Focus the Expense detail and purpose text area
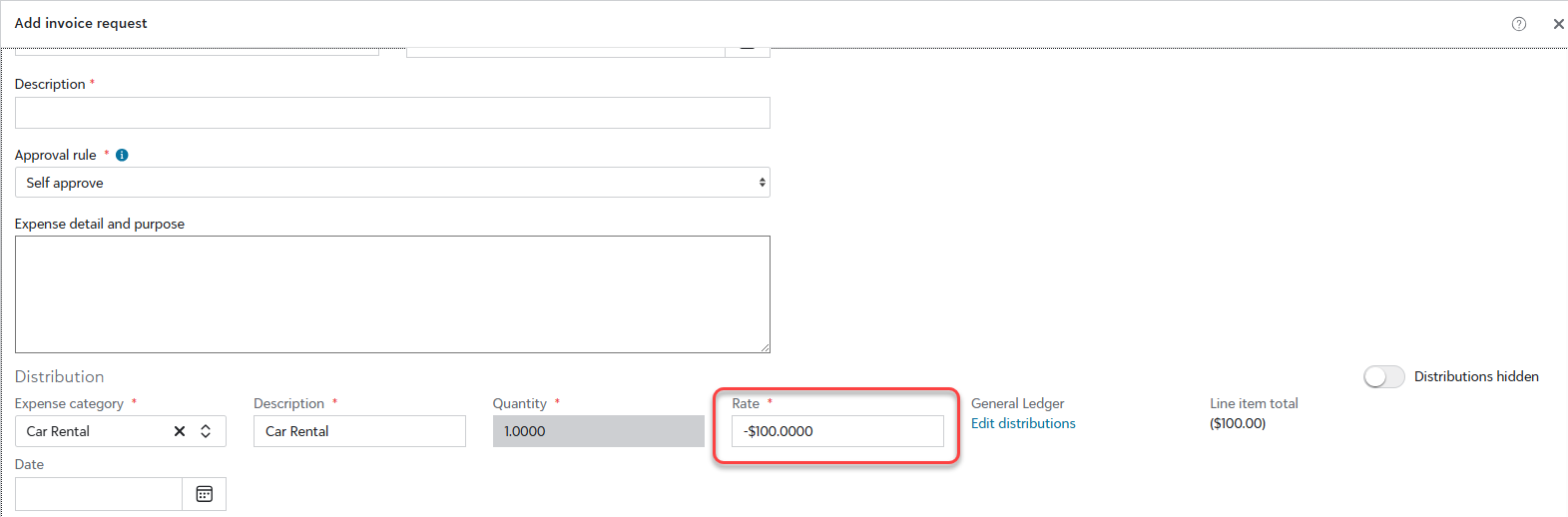 point(391,293)
